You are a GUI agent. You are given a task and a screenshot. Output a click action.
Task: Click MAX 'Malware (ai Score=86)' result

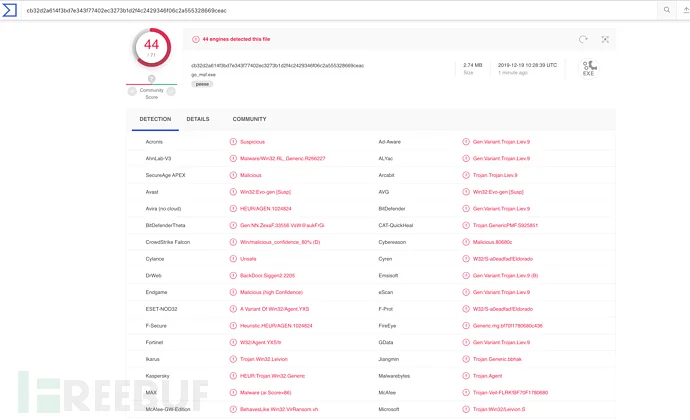(266, 393)
